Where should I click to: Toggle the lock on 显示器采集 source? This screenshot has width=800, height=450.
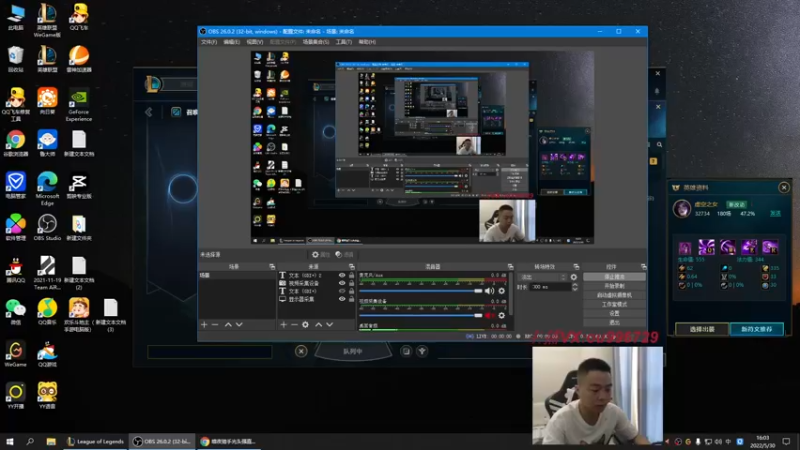(x=351, y=299)
